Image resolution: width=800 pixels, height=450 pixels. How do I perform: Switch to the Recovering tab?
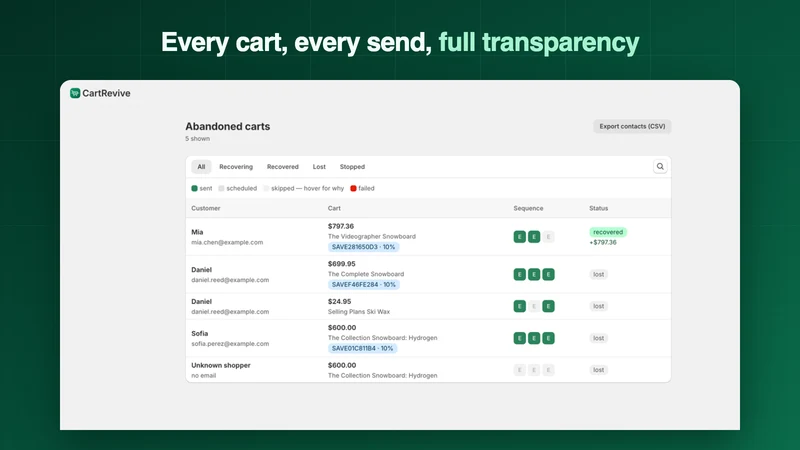pos(236,167)
